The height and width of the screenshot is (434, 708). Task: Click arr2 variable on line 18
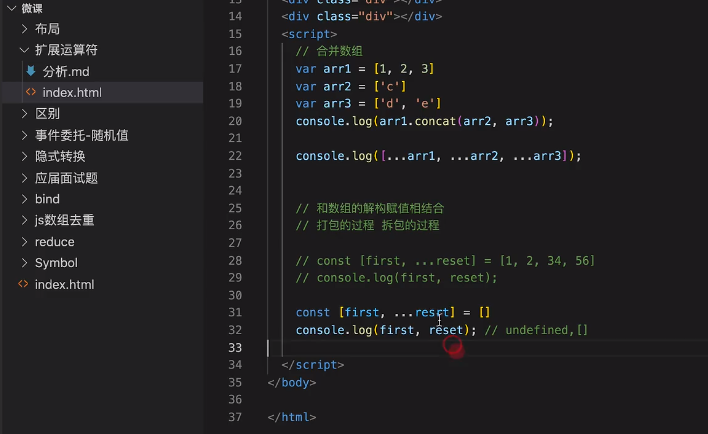point(337,86)
